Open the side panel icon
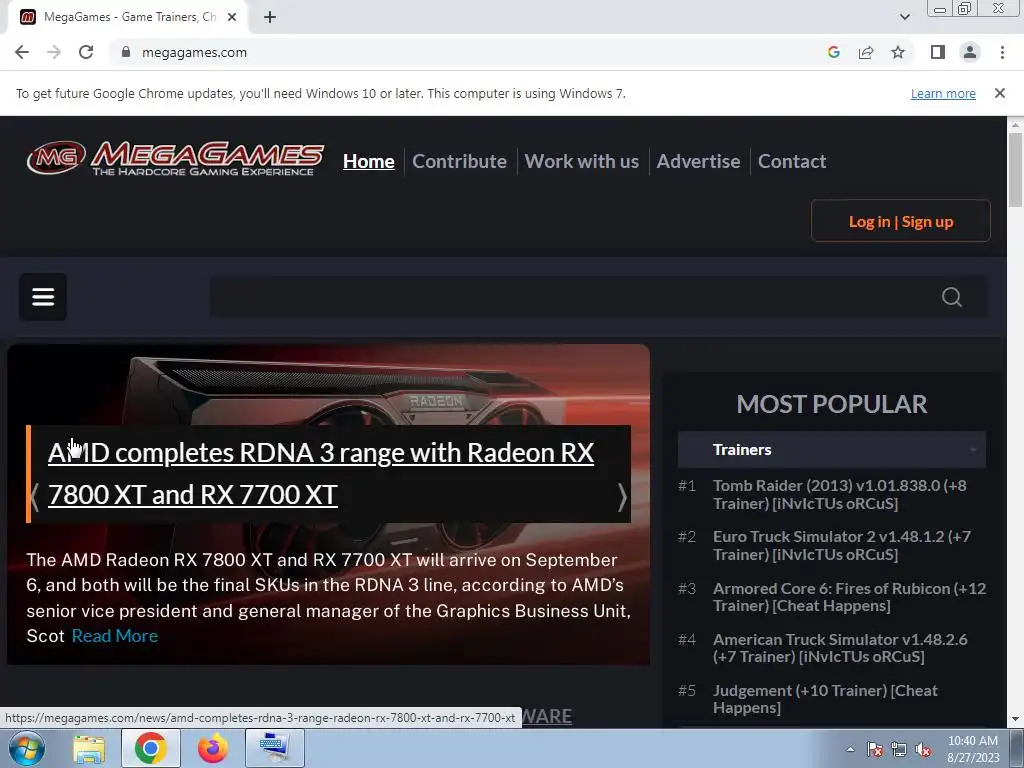Image resolution: width=1024 pixels, height=768 pixels. pyautogui.click(x=938, y=52)
